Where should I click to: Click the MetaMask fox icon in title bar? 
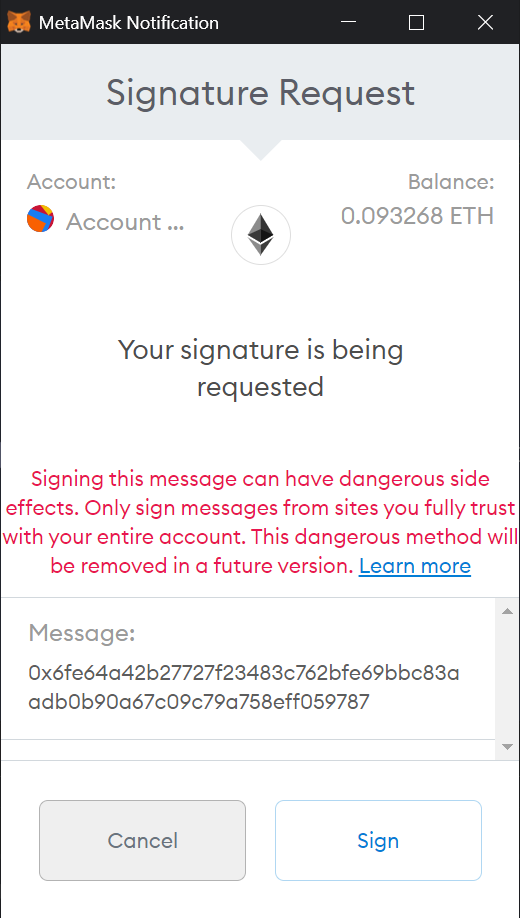click(x=18, y=22)
